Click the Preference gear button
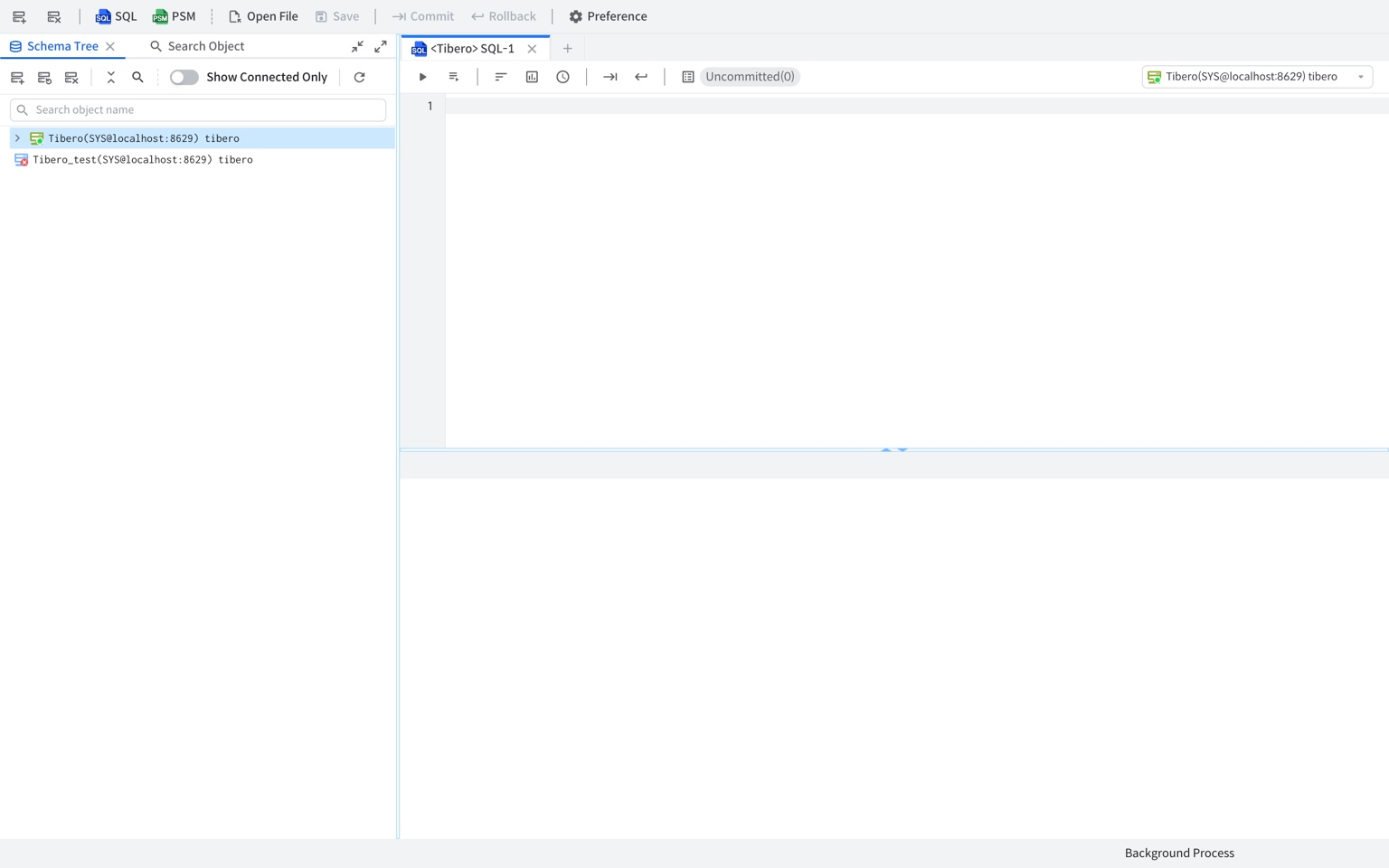This screenshot has width=1389, height=868. pyautogui.click(x=608, y=16)
